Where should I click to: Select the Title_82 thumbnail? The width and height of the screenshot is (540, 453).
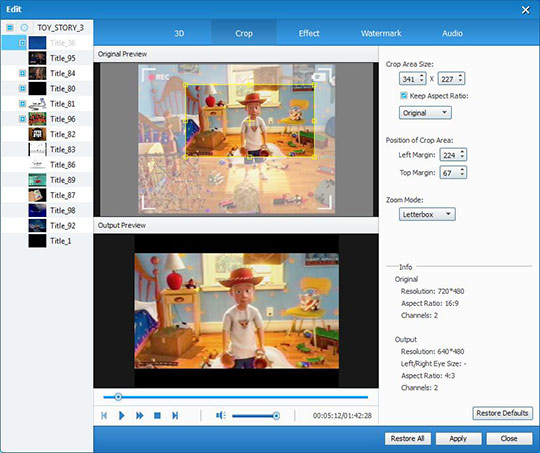click(x=37, y=134)
